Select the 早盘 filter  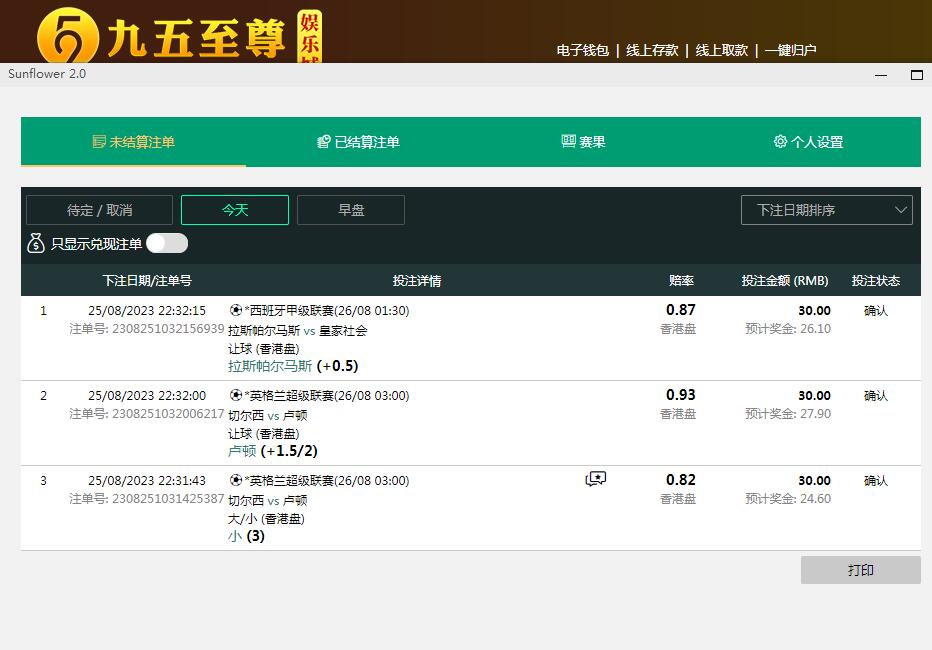point(351,210)
